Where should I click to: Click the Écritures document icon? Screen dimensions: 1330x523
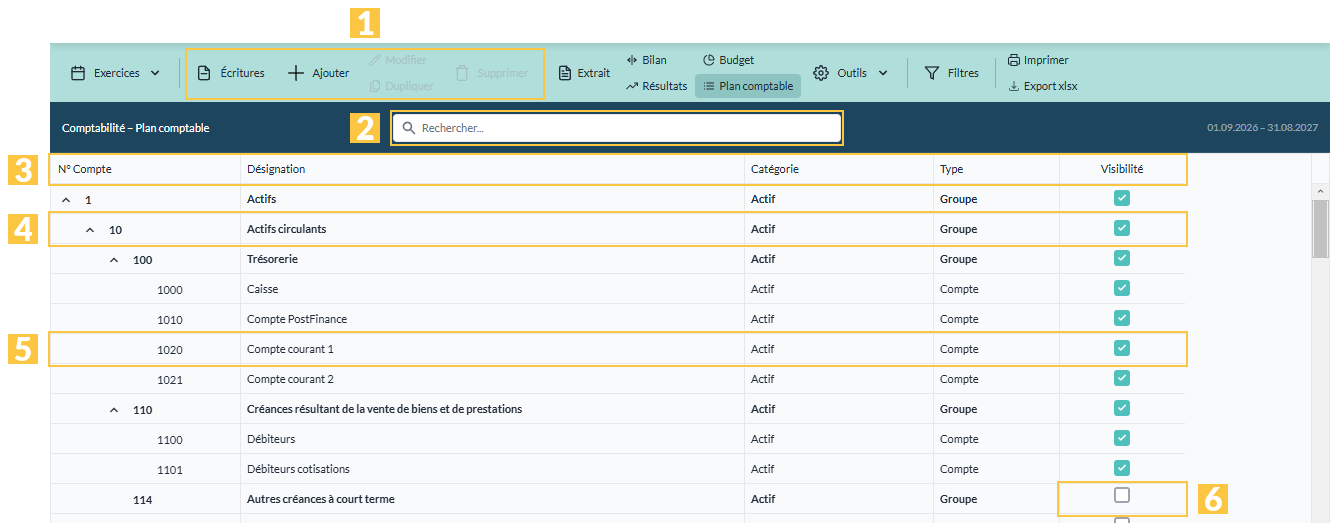click(x=204, y=73)
